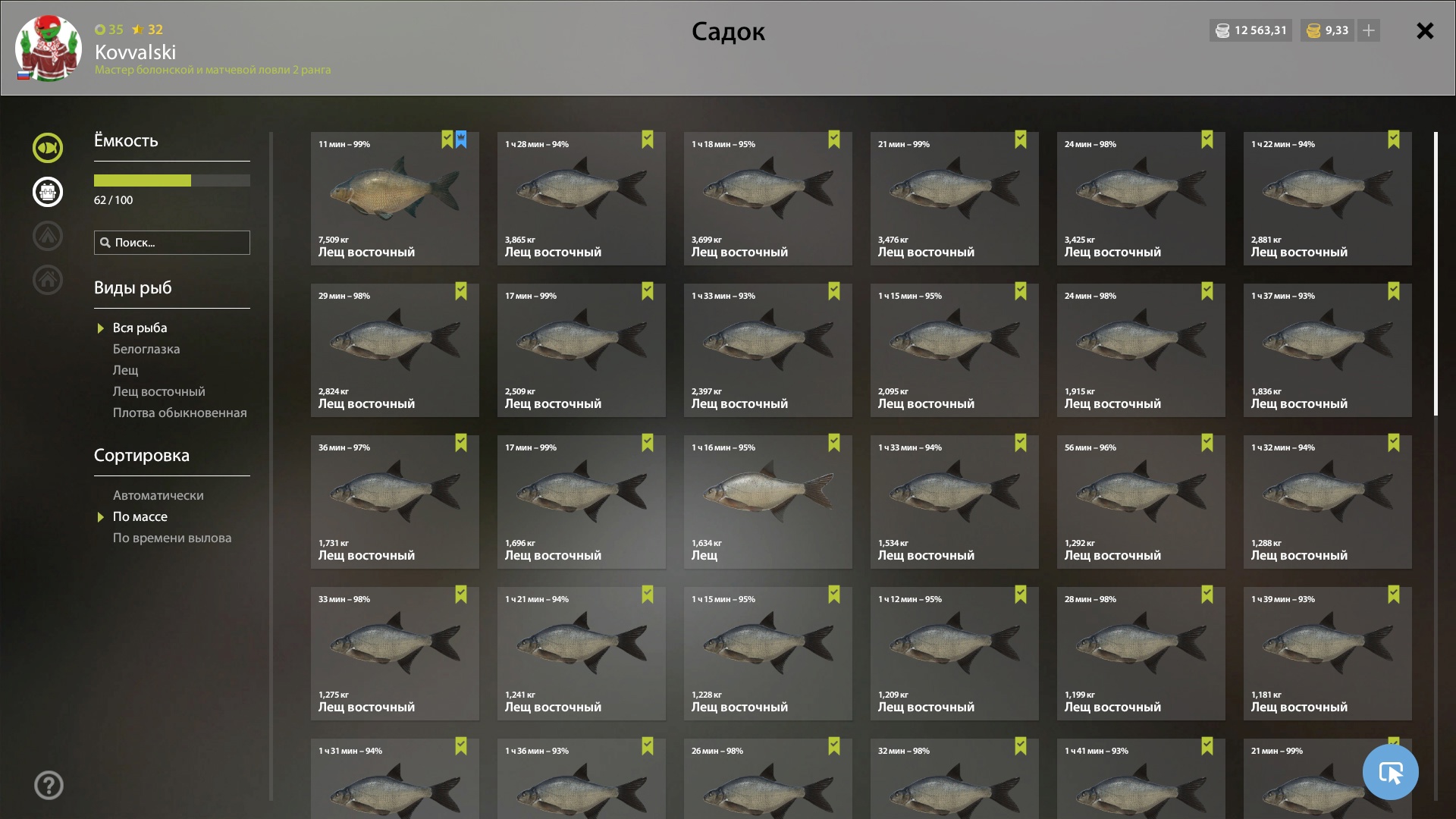This screenshot has width=1456, height=819.
Task: Select the 1,634 кг Лещ fish card
Action: coord(768,502)
